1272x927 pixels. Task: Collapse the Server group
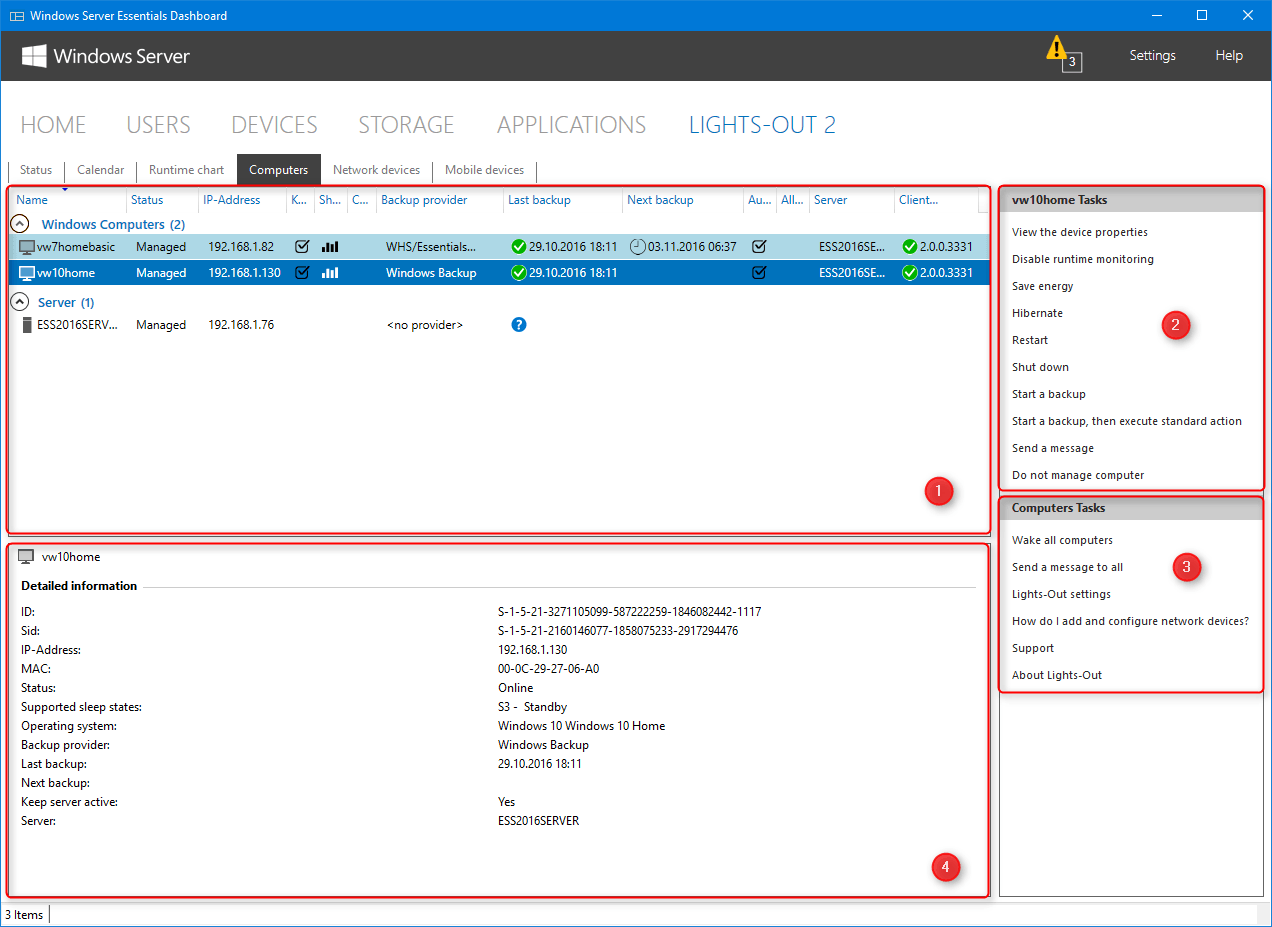pyautogui.click(x=19, y=302)
